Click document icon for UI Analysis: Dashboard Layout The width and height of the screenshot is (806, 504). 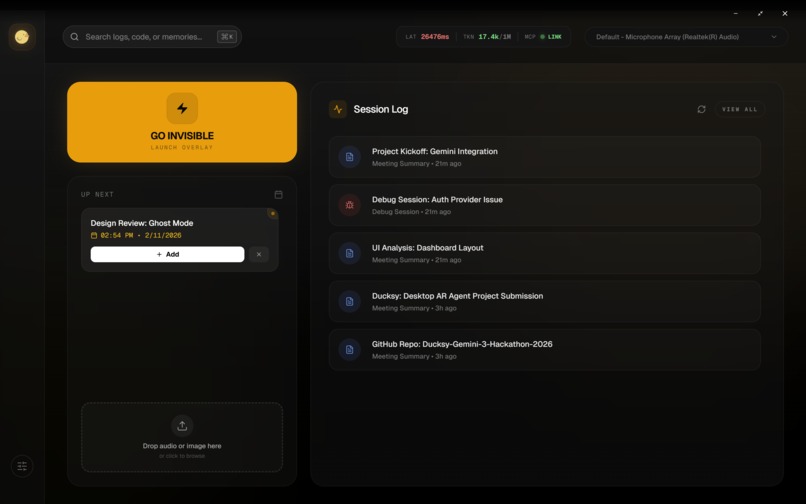(x=350, y=253)
